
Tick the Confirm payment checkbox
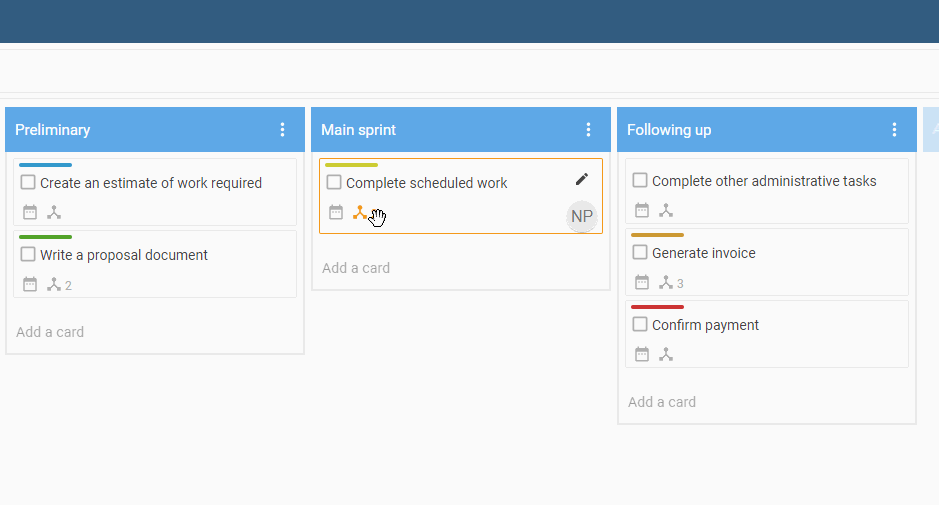pyautogui.click(x=640, y=324)
